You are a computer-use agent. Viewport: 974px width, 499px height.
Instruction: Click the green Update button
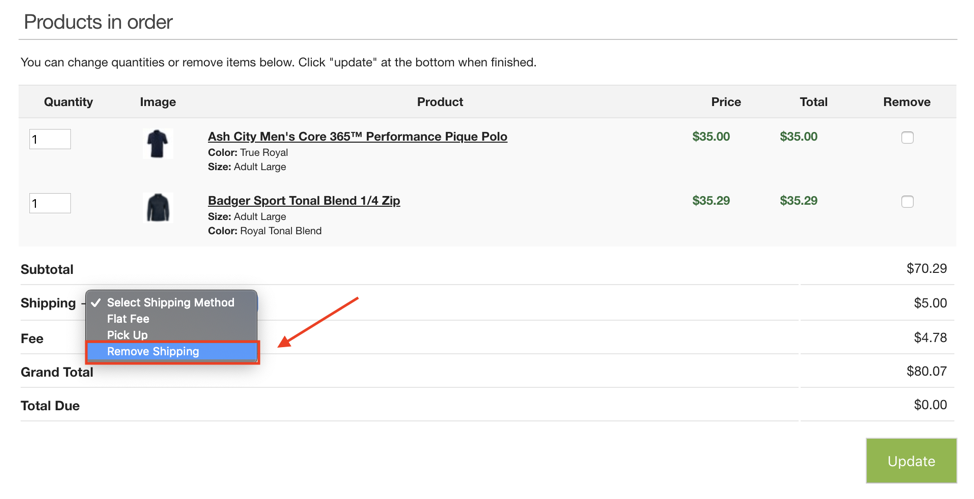coord(911,460)
